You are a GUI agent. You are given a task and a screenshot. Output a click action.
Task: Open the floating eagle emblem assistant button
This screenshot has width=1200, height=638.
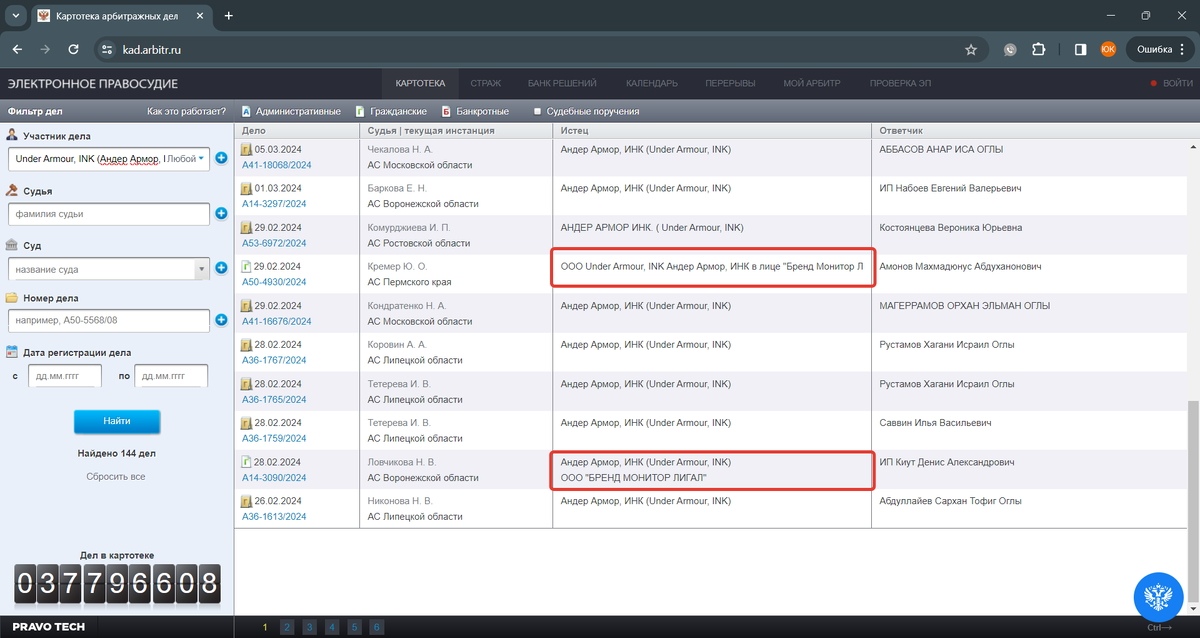pyautogui.click(x=1158, y=598)
